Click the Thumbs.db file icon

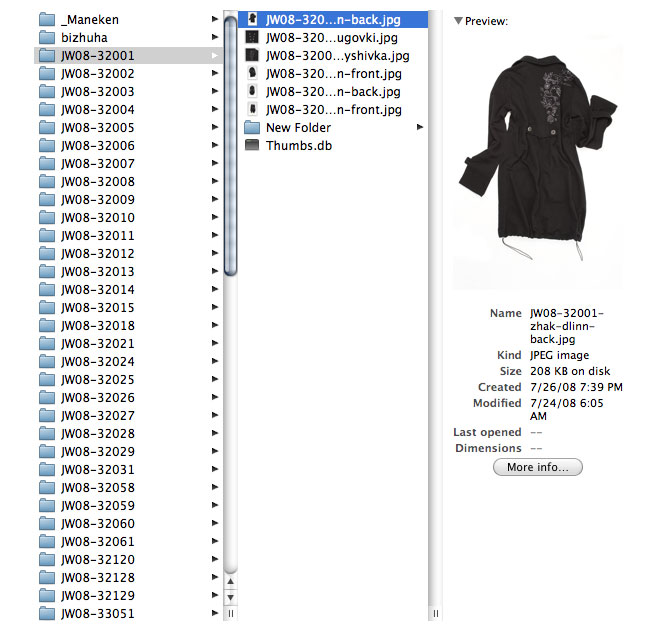pyautogui.click(x=253, y=146)
